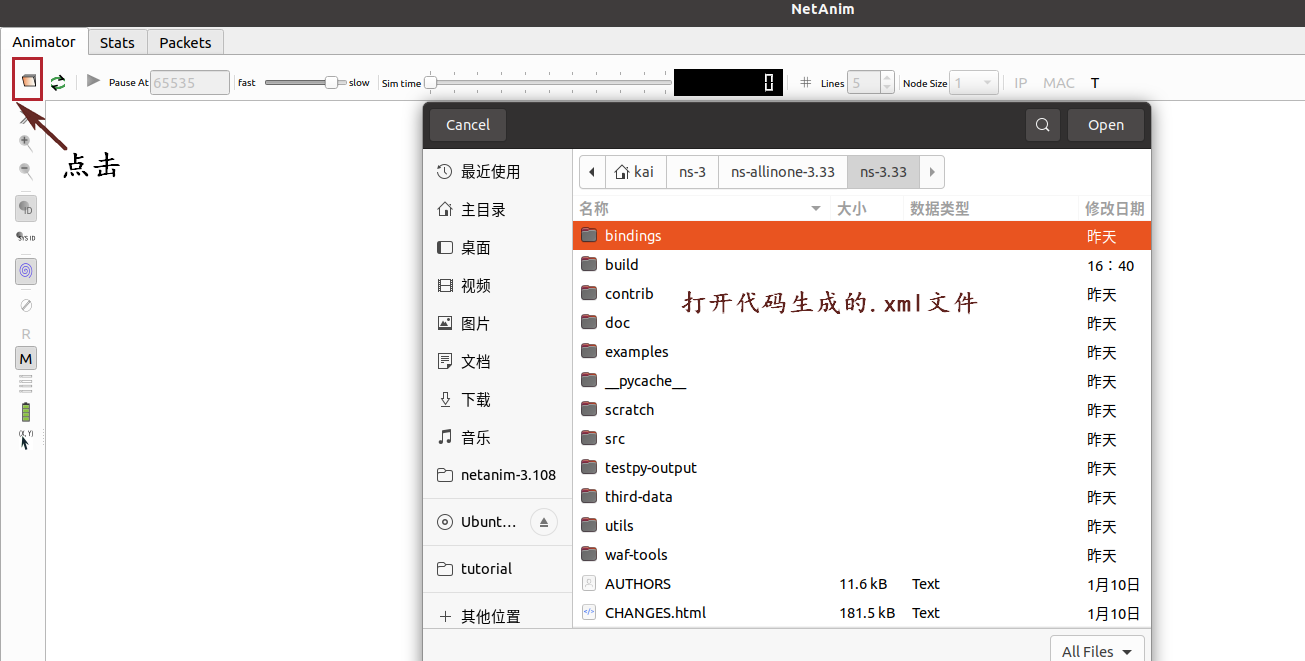Click the reset/reload simulation icon
Image resolution: width=1305 pixels, height=661 pixels.
(58, 82)
